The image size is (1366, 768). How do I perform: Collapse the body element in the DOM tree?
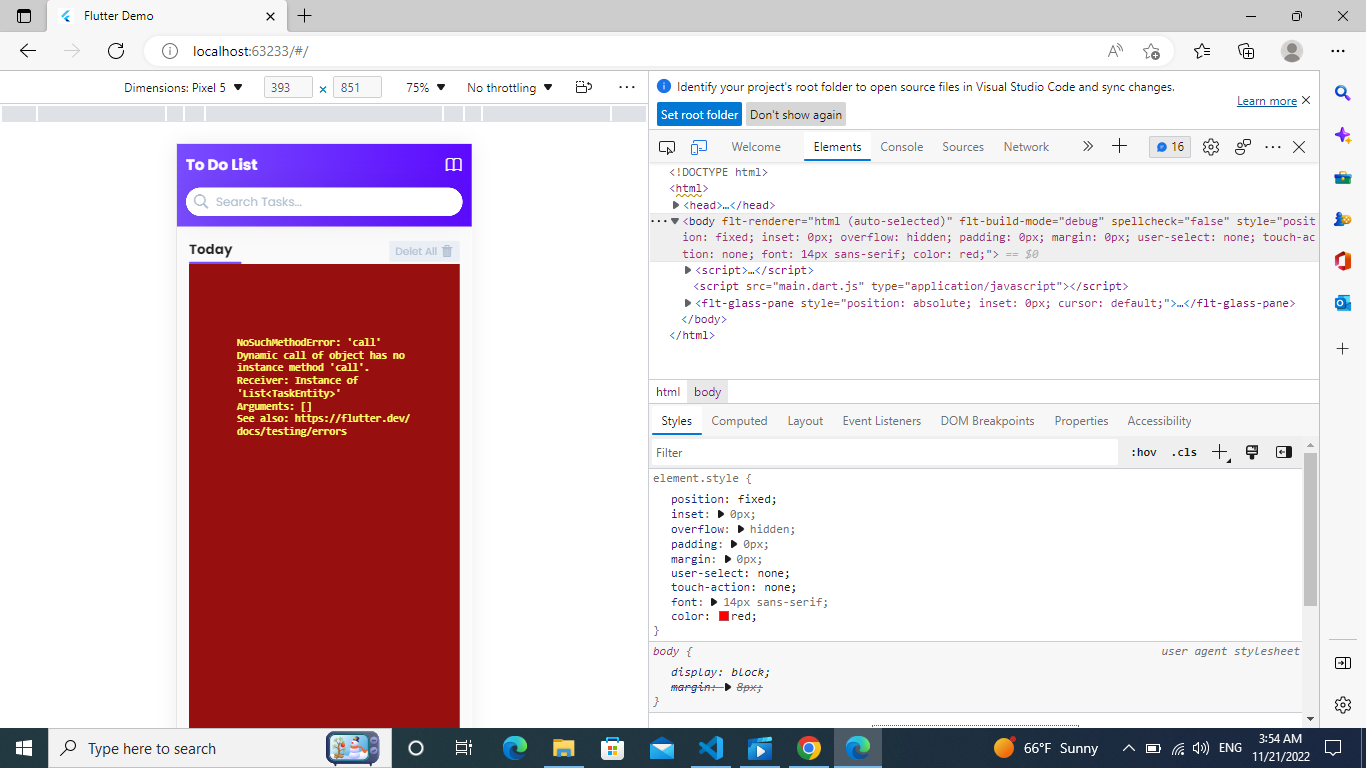tap(675, 221)
